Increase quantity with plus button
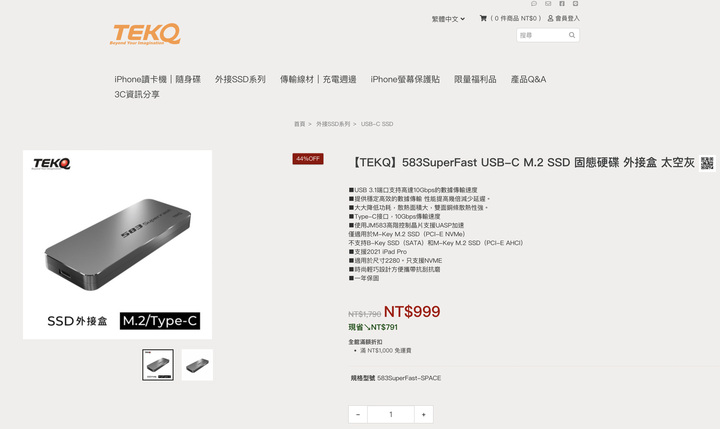Image resolution: width=720 pixels, height=429 pixels. click(x=423, y=414)
